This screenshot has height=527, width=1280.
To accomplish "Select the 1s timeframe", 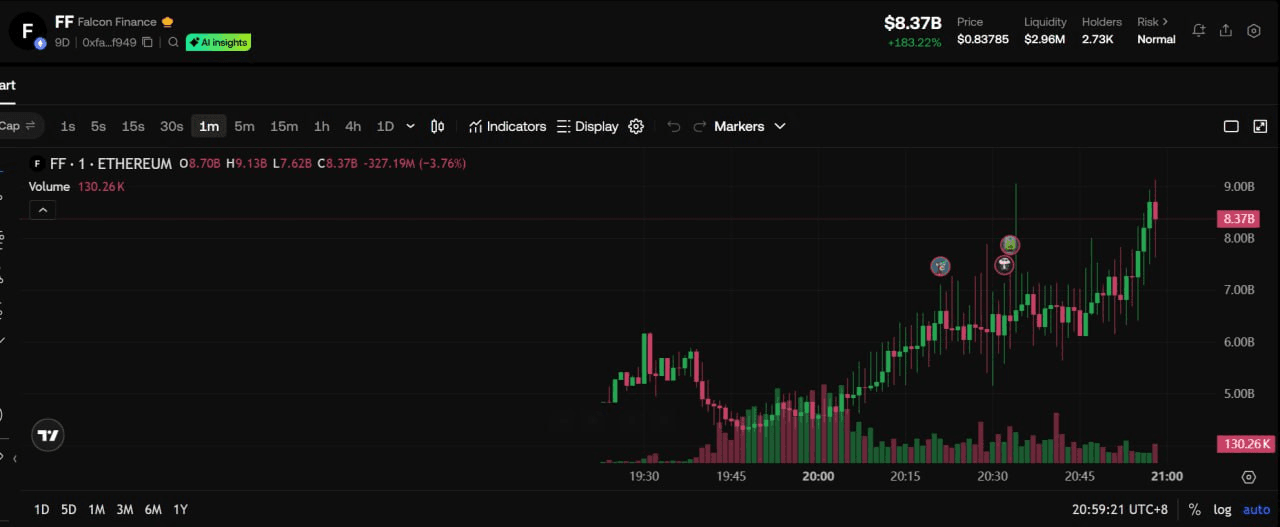I will [x=68, y=126].
